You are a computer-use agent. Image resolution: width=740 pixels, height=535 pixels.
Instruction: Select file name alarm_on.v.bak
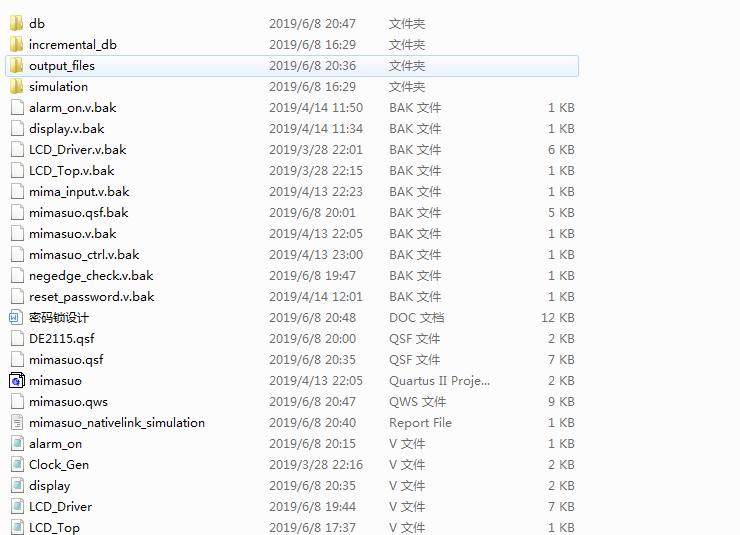tap(73, 108)
